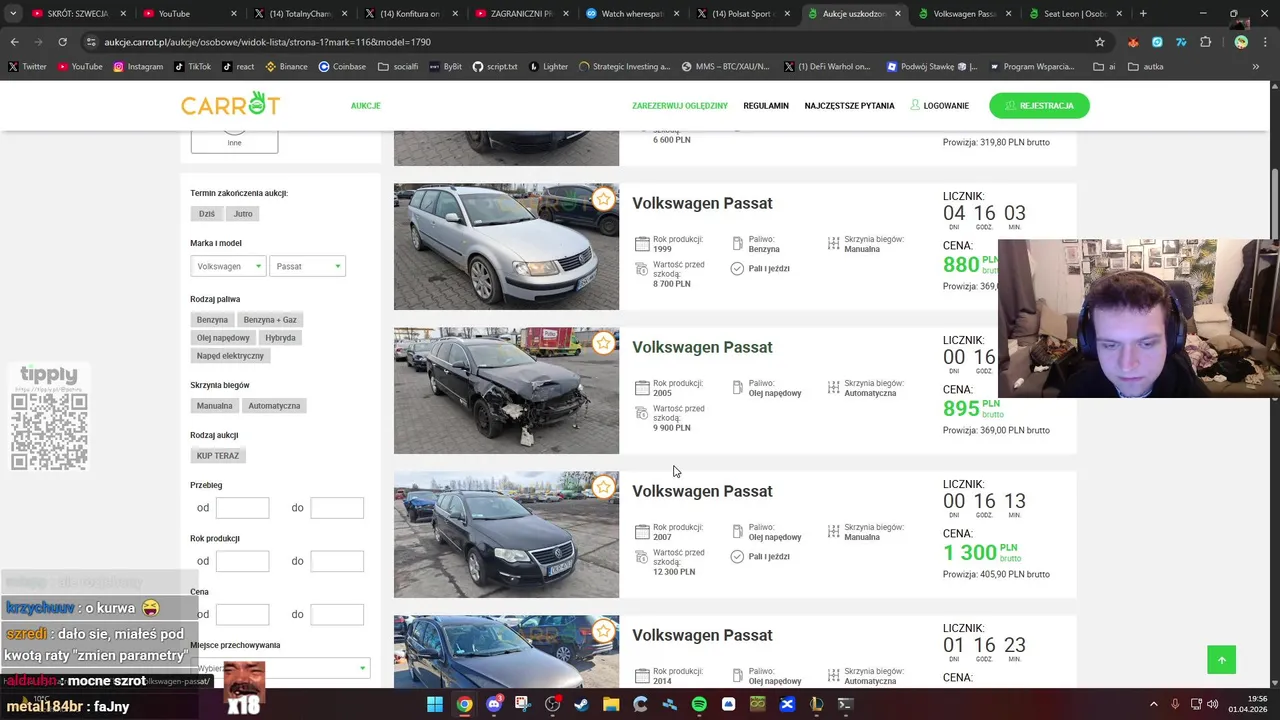Switch to the Watch wherespati tab
Image resolution: width=1280 pixels, height=720 pixels.
(630, 14)
